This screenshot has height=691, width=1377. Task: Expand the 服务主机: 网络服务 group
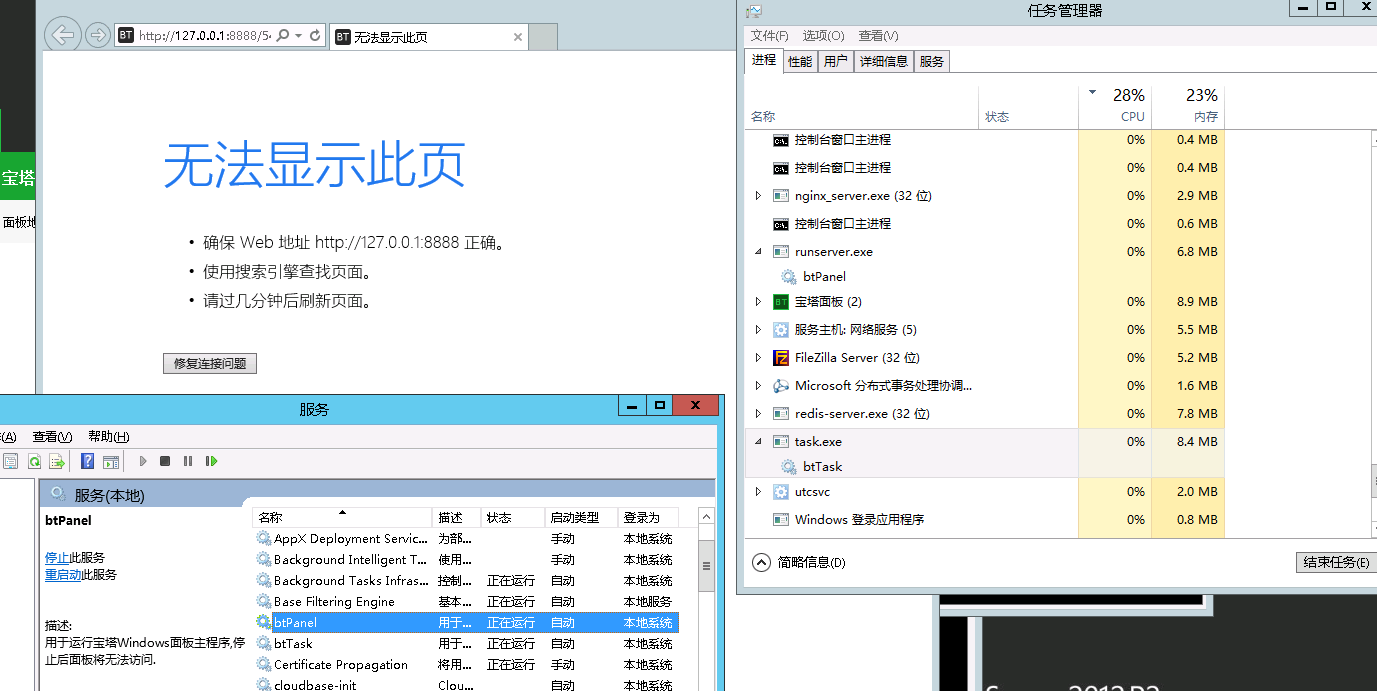(x=758, y=330)
